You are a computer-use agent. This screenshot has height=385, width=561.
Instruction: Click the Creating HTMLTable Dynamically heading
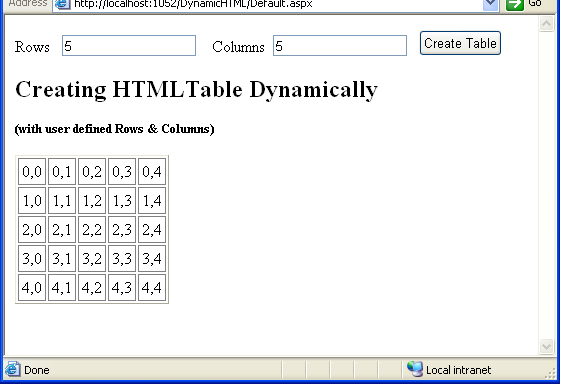[x=196, y=89]
